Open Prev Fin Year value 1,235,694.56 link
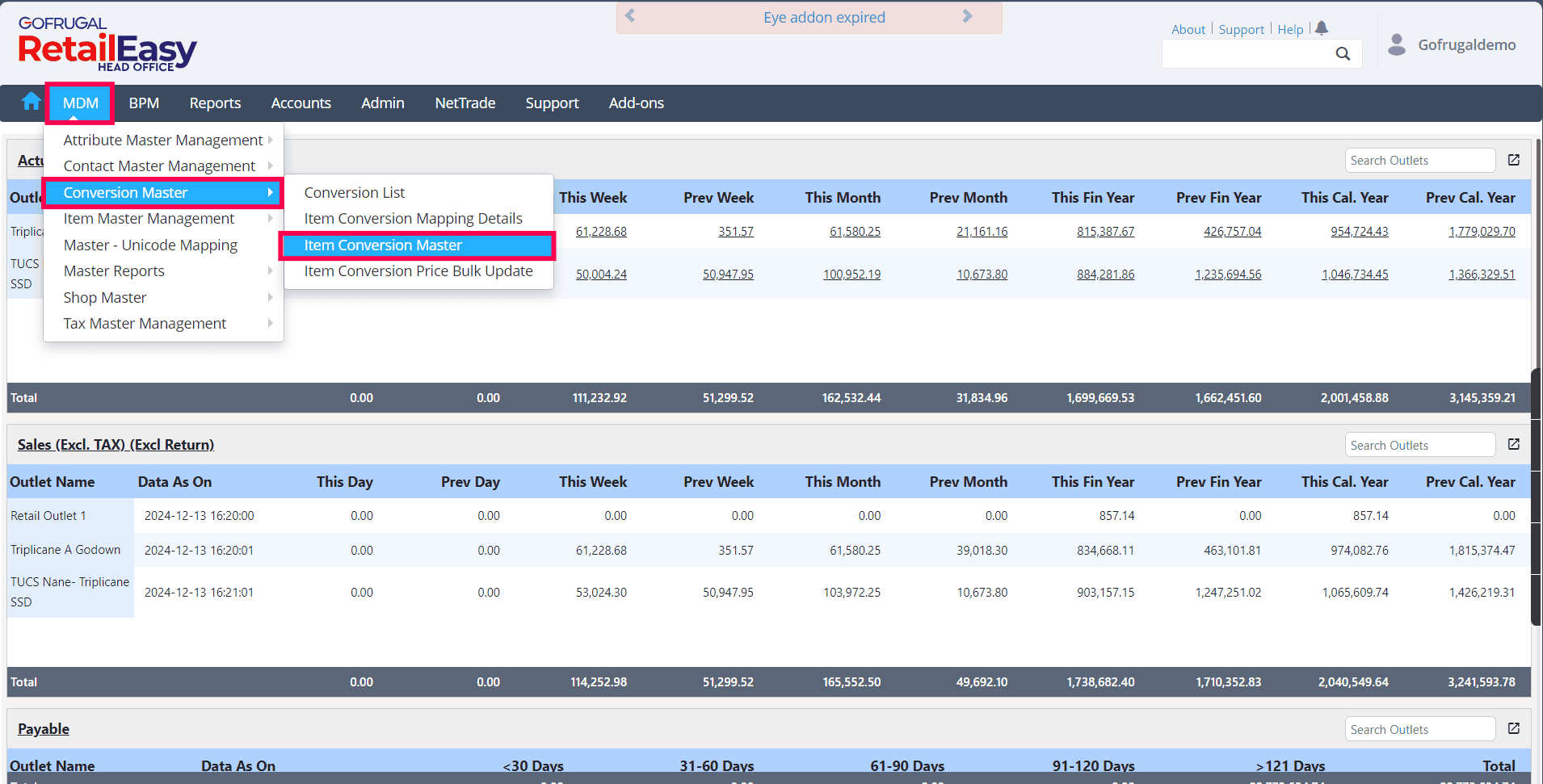This screenshot has width=1543, height=784. 1228,274
